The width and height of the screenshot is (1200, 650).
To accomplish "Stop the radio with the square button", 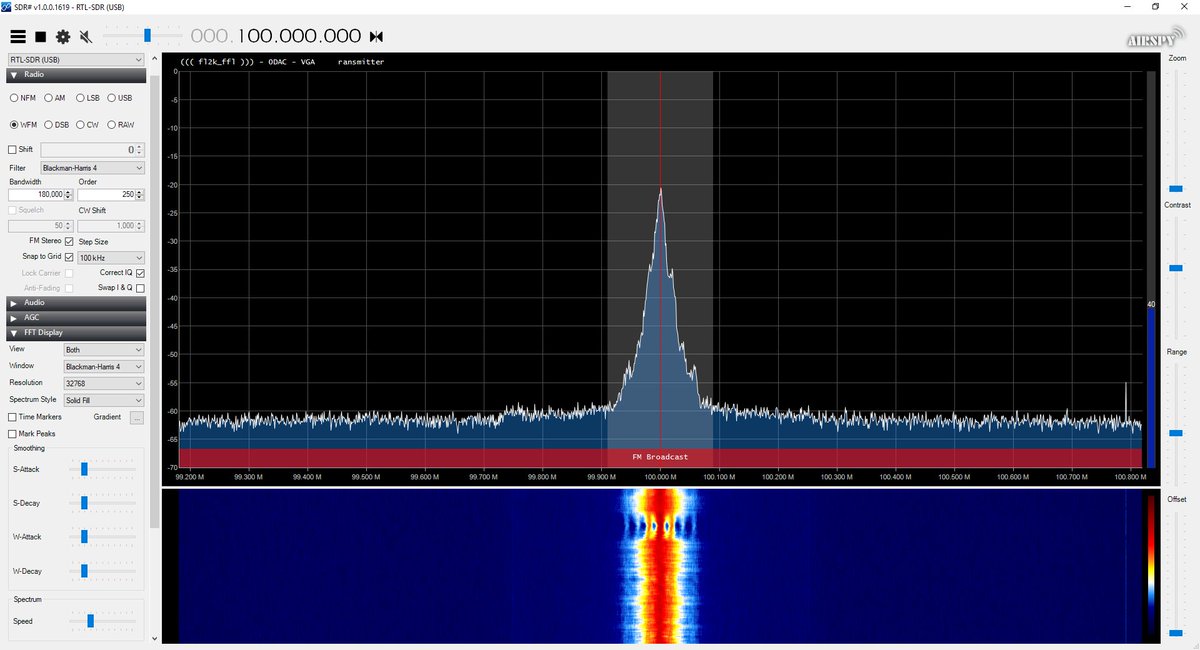I will pyautogui.click(x=41, y=37).
